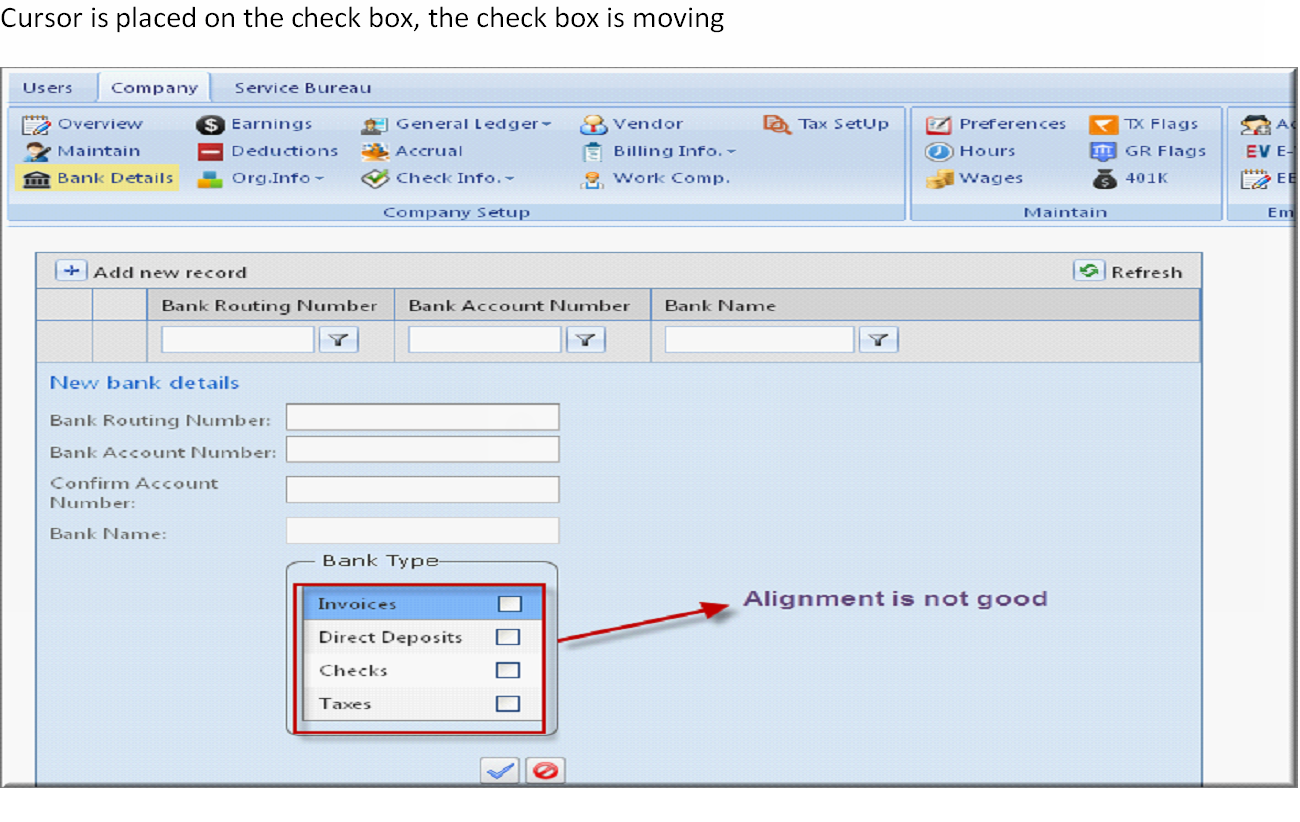Viewport: 1300px width, 822px height.
Task: Click the blue checkmark save button
Action: 500,770
